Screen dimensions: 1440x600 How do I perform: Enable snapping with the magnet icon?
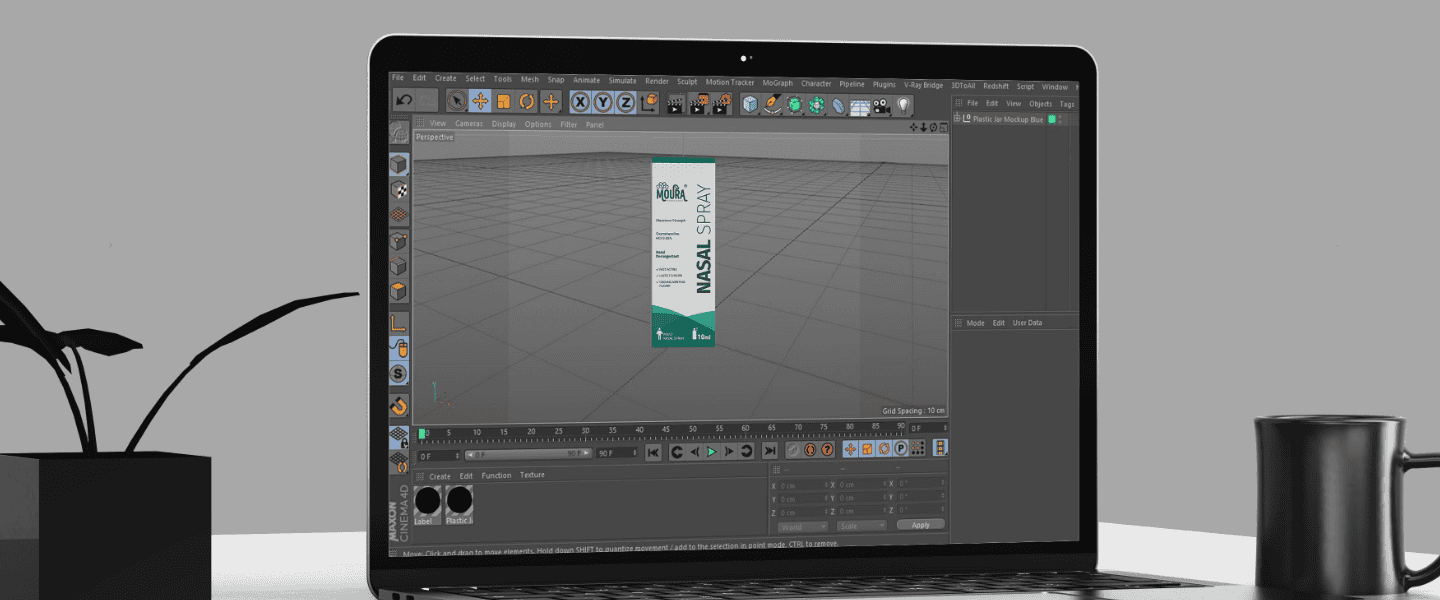coord(399,405)
